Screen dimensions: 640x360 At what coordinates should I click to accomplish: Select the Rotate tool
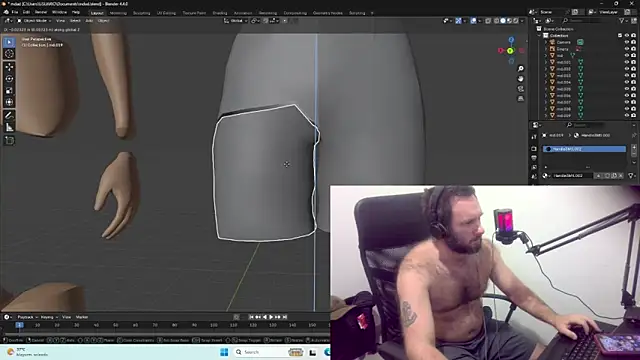pos(9,79)
